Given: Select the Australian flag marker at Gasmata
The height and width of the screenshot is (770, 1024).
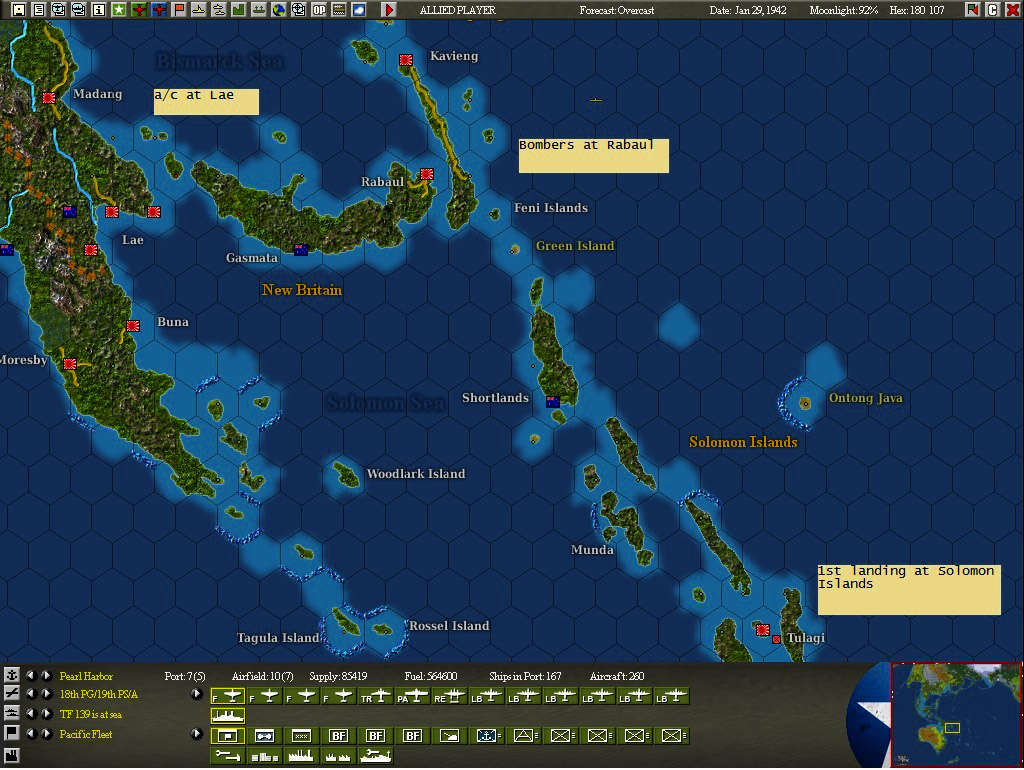Looking at the screenshot, I should [301, 250].
